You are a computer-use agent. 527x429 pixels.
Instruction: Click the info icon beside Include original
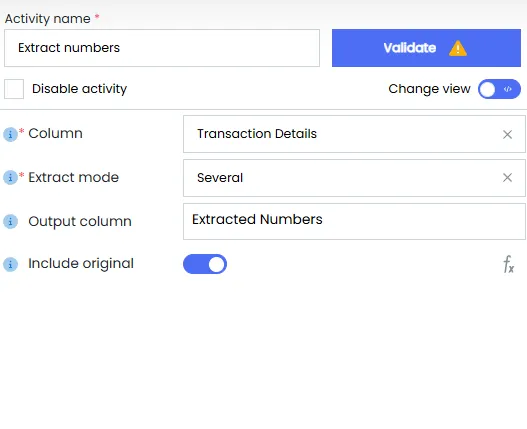(10, 264)
